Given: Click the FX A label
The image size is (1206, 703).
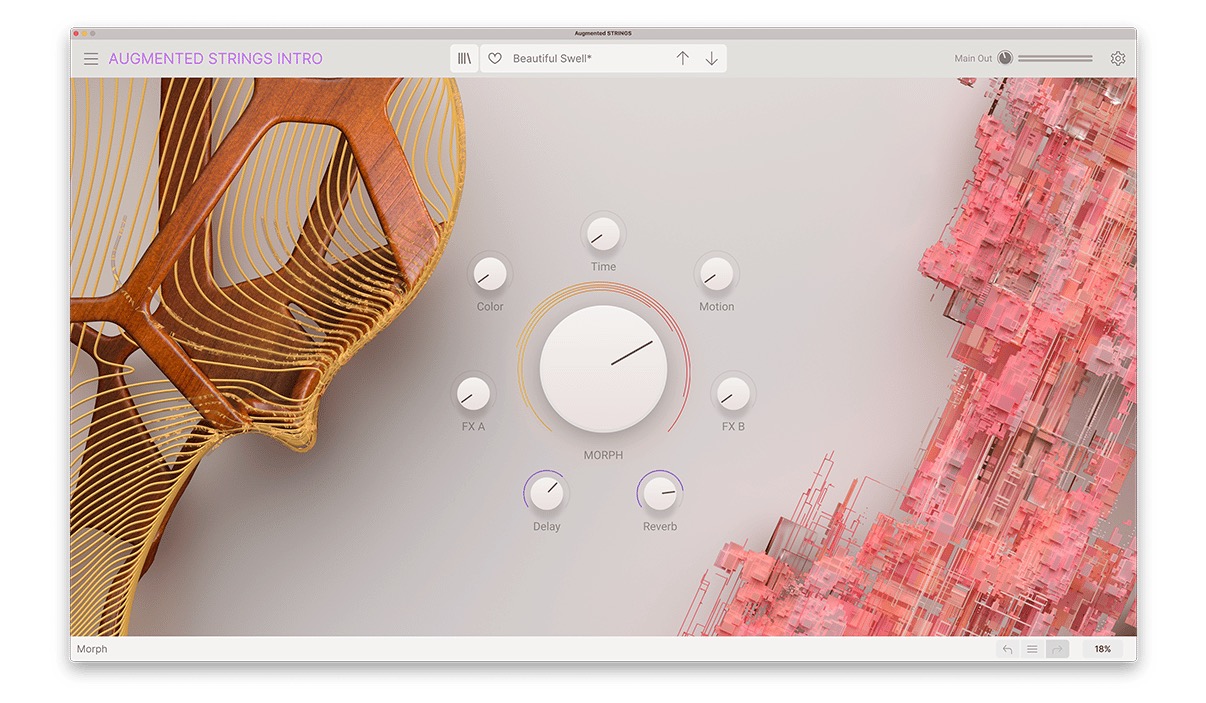Looking at the screenshot, I should (x=473, y=427).
